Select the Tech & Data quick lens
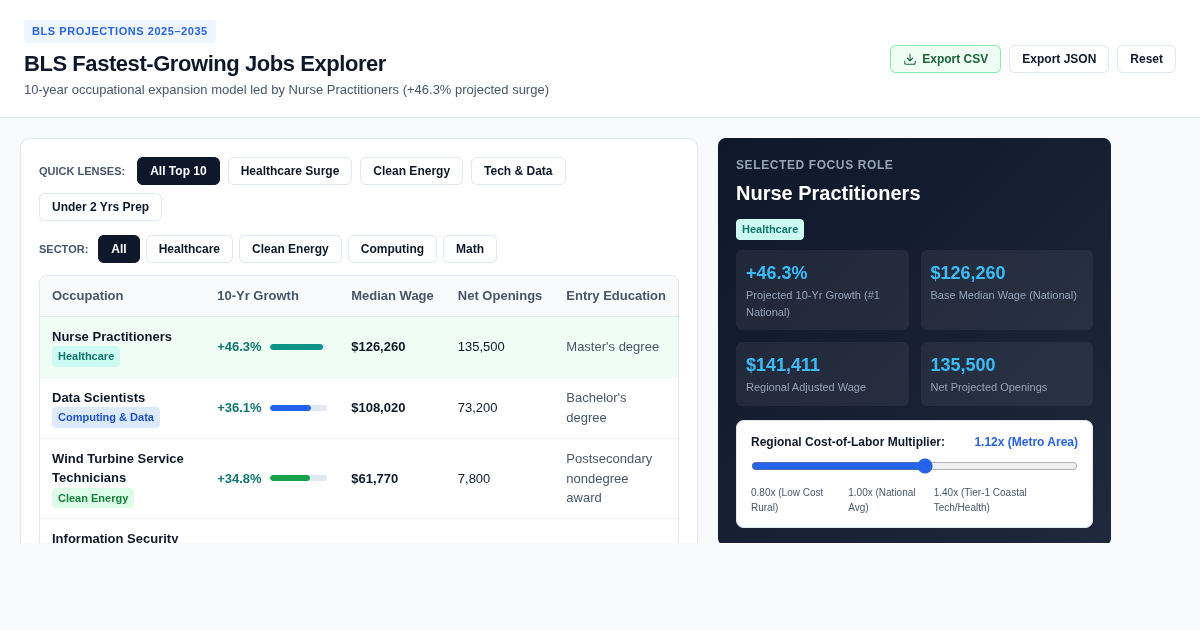The image size is (1200, 630). (518, 171)
